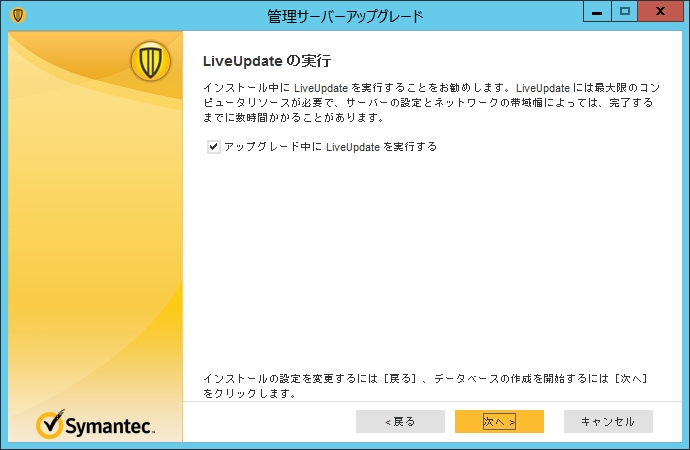This screenshot has width=690, height=450.
Task: Click the LiveUpdate recommendation paragraph starting "インストール中に"
Action: tap(432, 102)
